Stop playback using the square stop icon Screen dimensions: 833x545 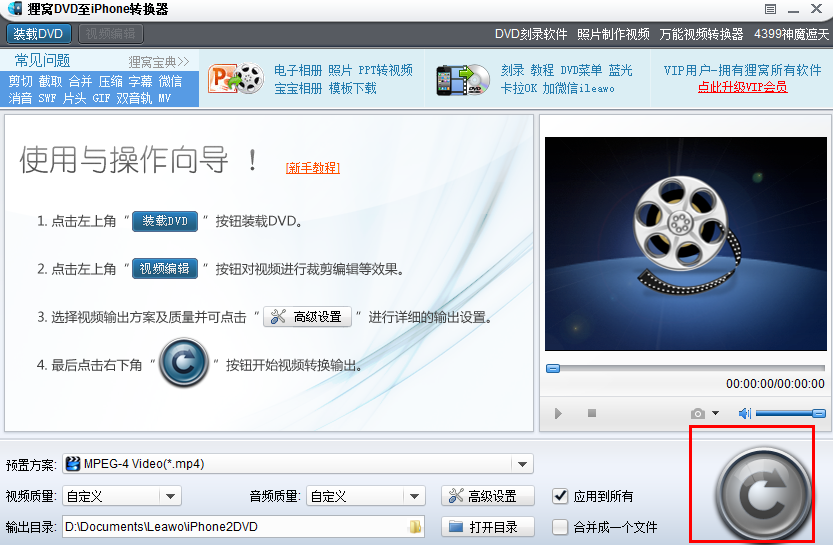[592, 413]
